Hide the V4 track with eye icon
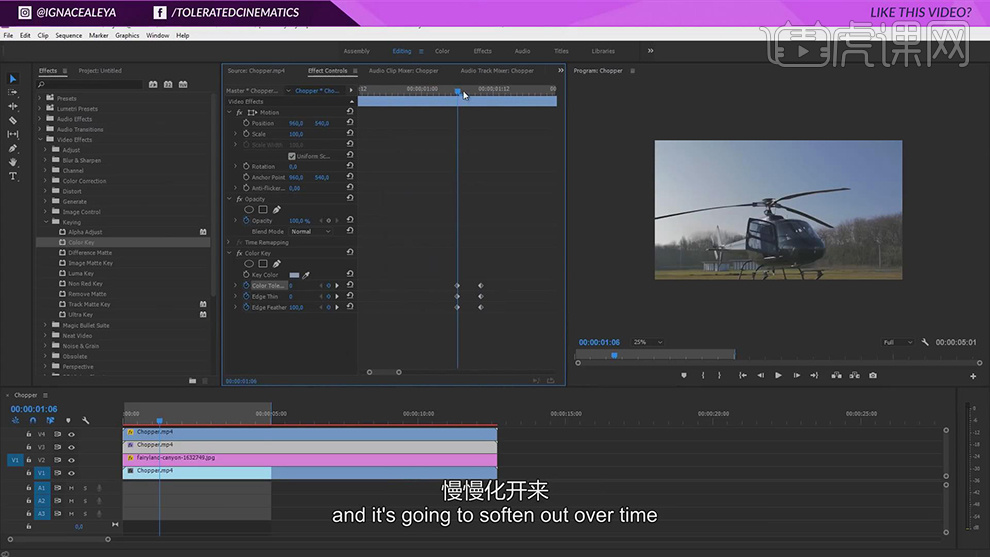The height and width of the screenshot is (557, 990). tap(71, 434)
